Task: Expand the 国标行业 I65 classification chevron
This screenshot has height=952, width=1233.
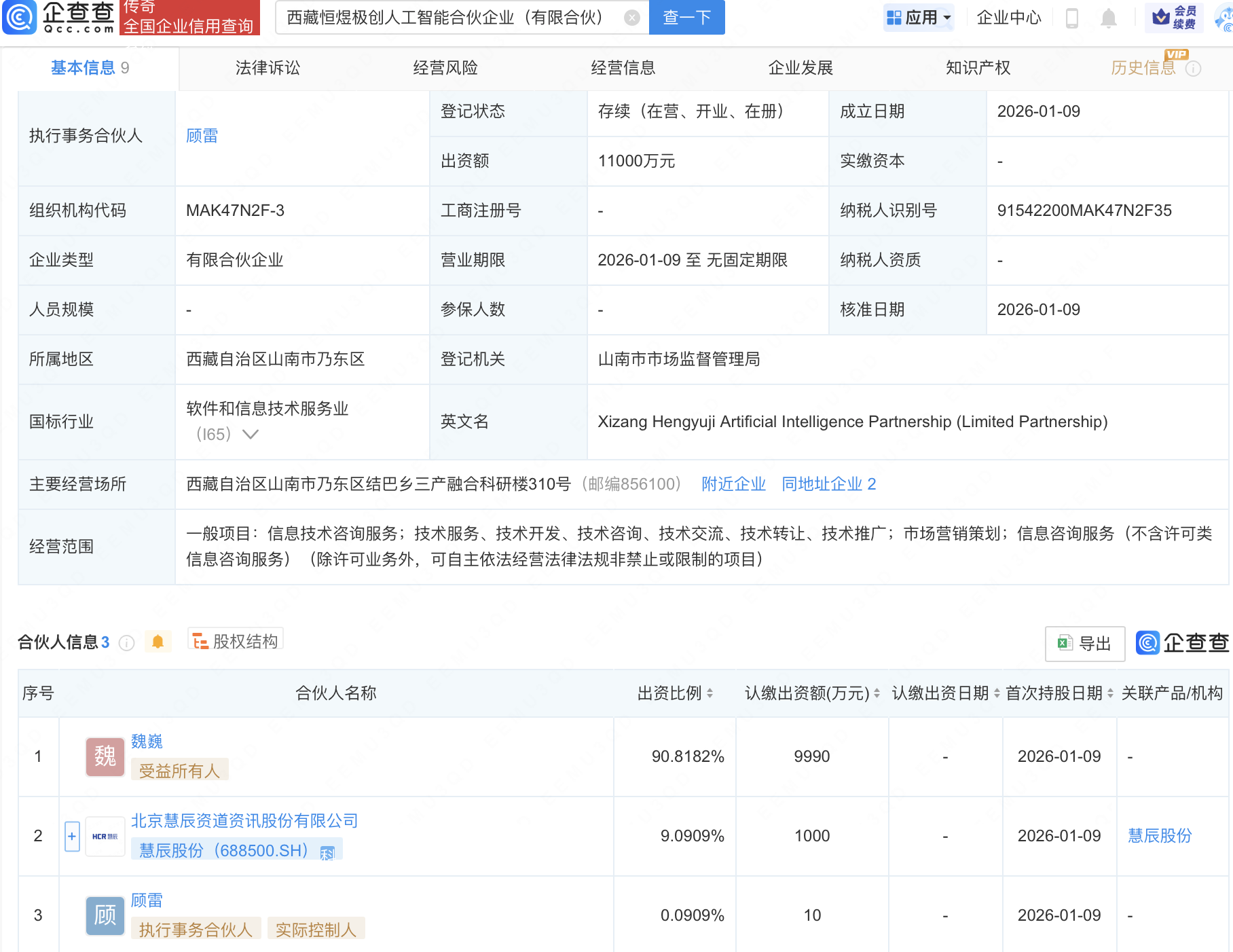Action: click(x=251, y=434)
